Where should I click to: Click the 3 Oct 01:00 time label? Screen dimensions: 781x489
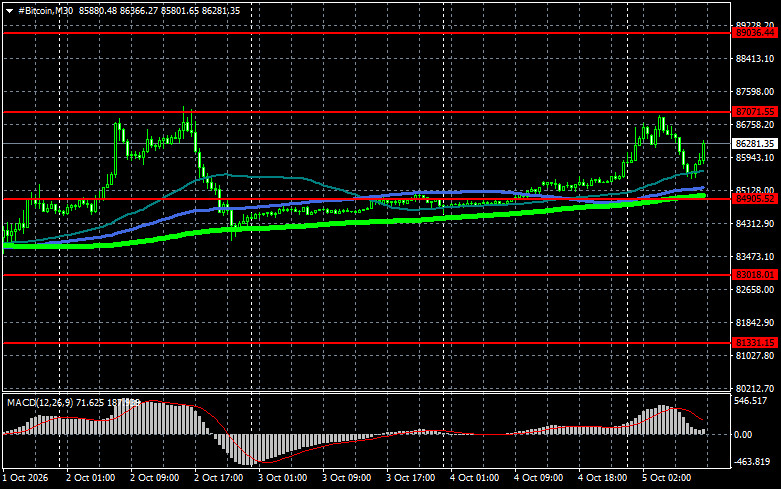282,478
